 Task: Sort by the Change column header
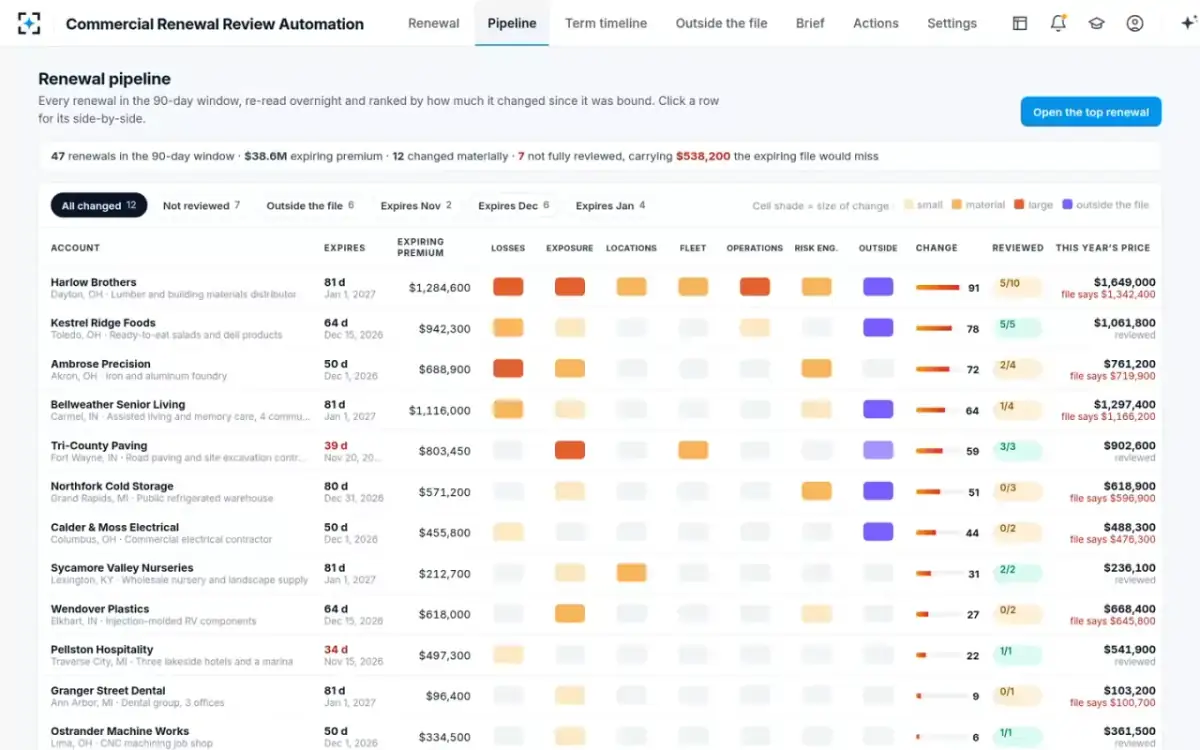tap(937, 248)
